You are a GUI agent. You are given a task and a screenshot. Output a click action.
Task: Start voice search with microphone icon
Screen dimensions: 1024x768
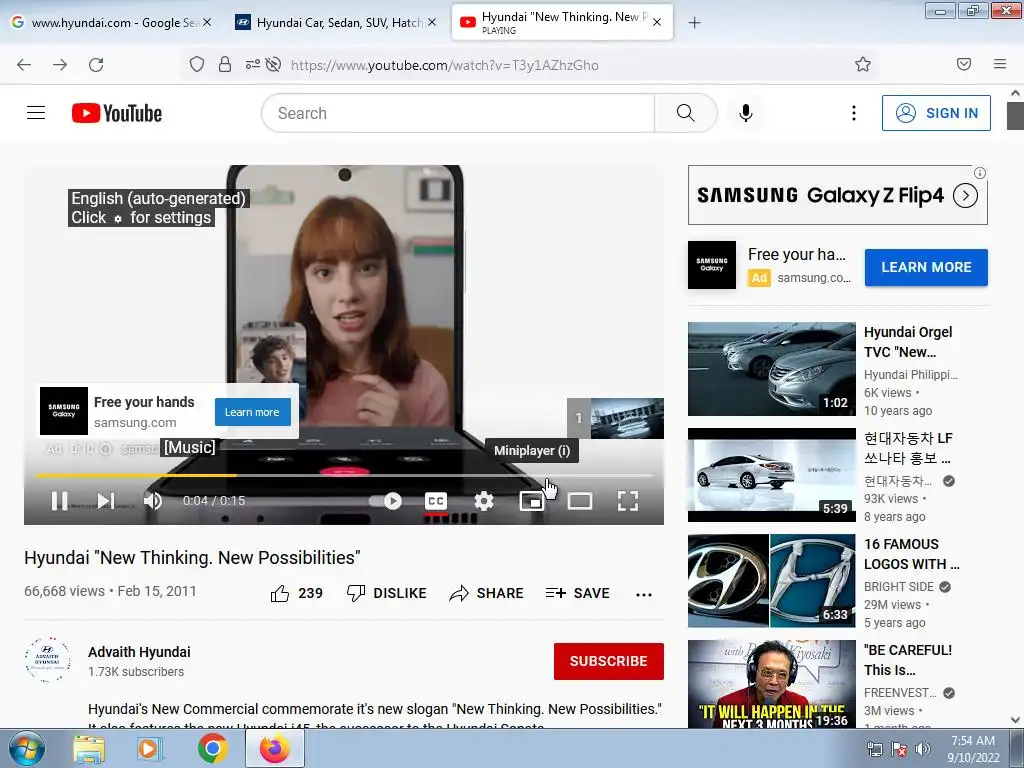746,113
